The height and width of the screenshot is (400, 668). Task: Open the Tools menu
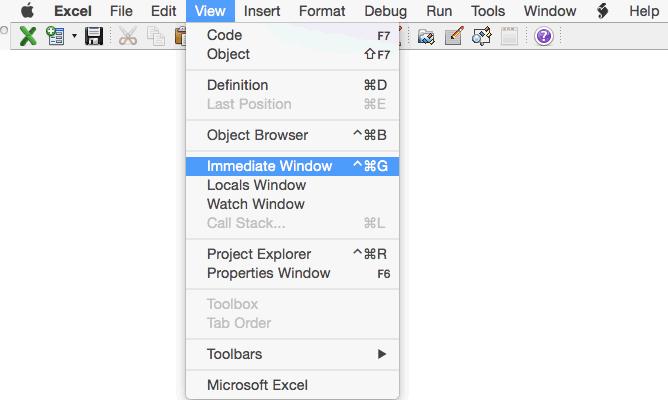click(x=488, y=11)
